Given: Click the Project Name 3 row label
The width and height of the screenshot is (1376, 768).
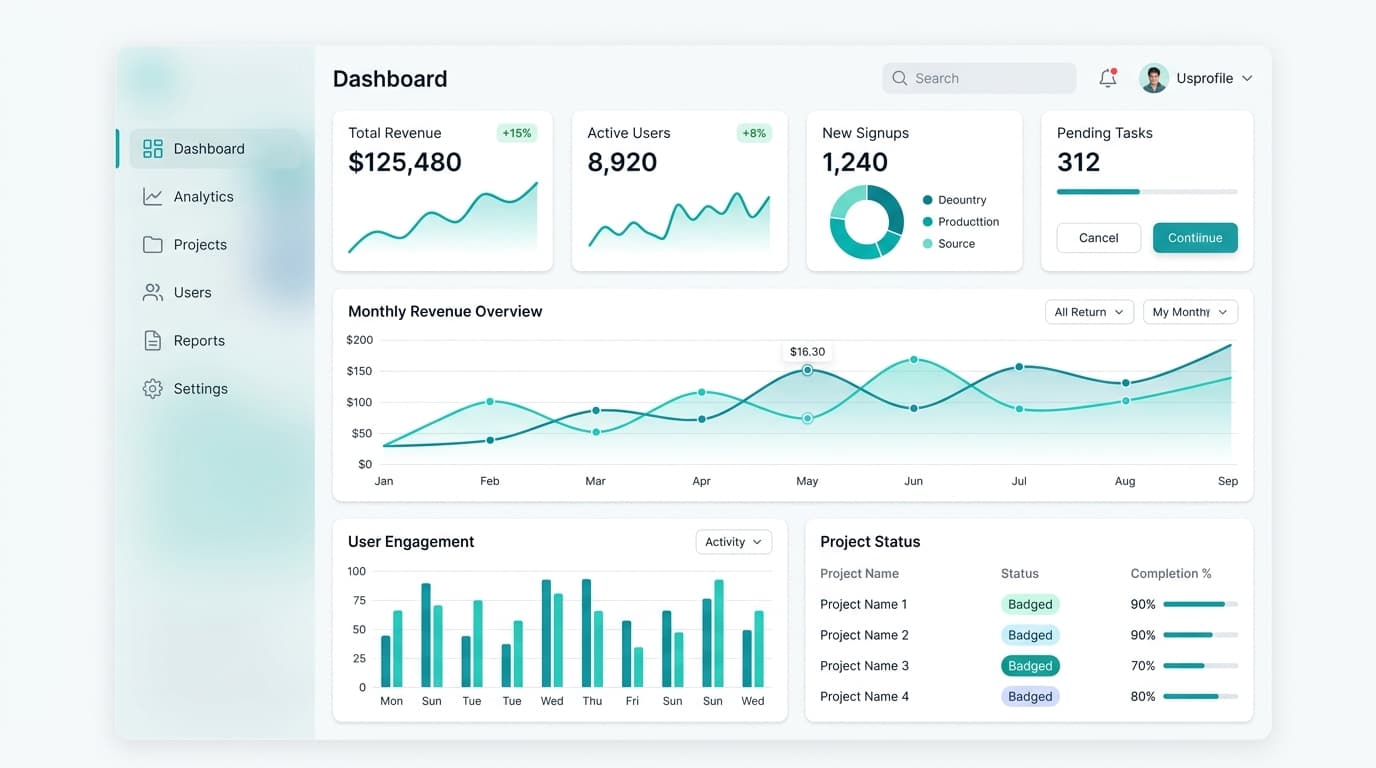Looking at the screenshot, I should [x=864, y=666].
